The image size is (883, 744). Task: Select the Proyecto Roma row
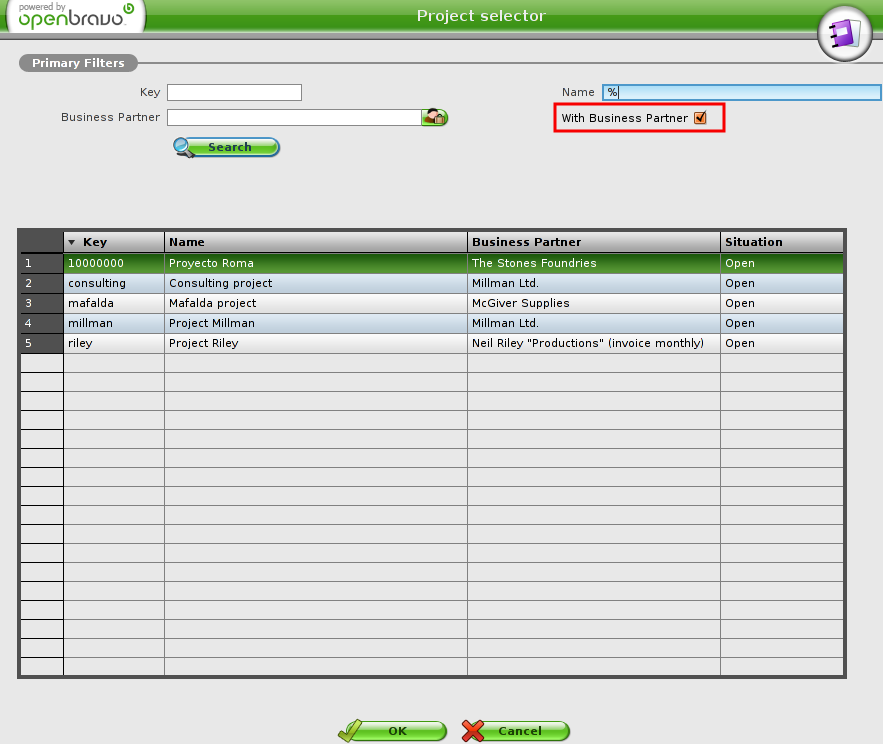[315, 263]
